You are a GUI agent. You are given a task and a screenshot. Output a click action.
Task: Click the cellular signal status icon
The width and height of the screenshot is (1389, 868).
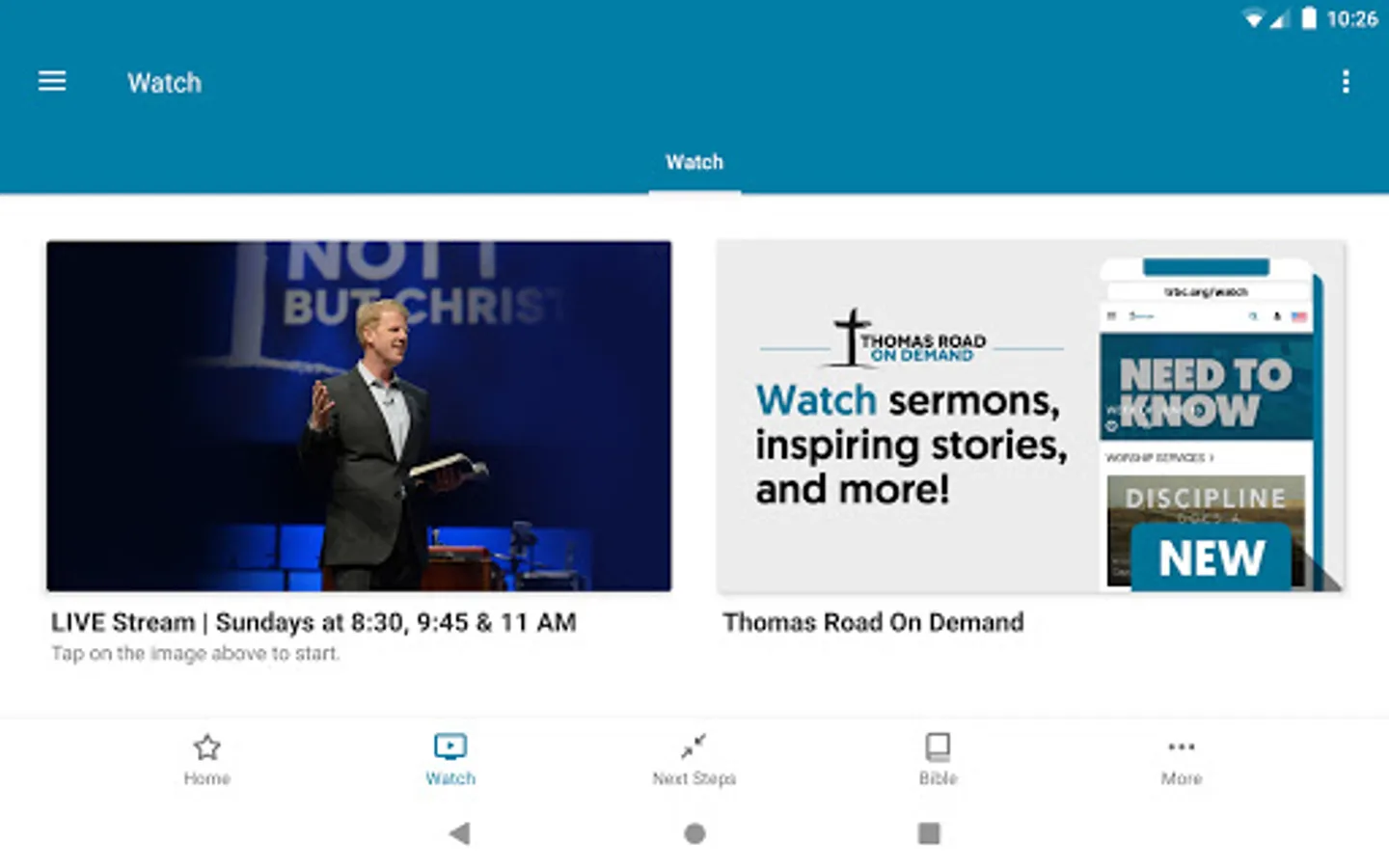tap(1279, 19)
